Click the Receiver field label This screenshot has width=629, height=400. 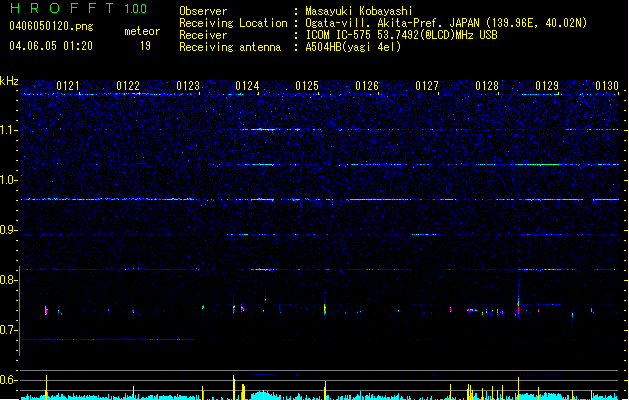[x=203, y=35]
